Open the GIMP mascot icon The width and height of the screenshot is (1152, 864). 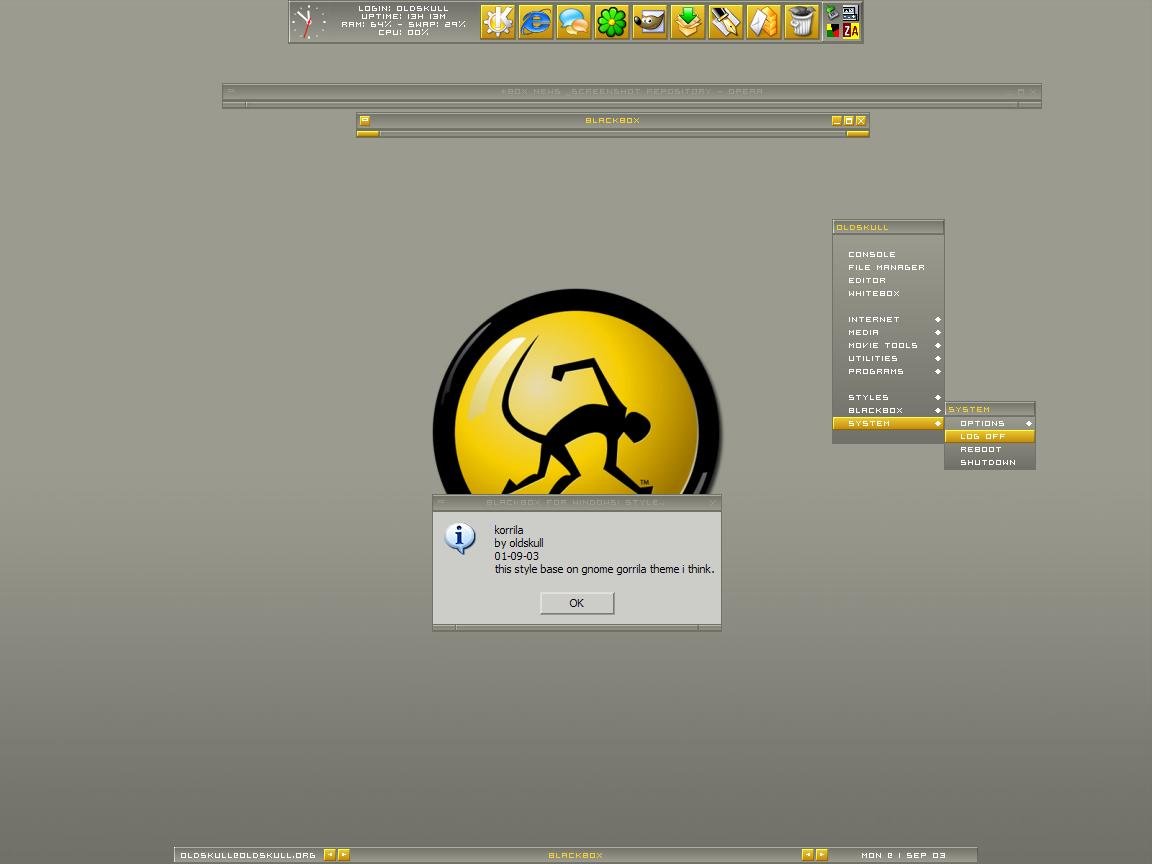coord(650,21)
